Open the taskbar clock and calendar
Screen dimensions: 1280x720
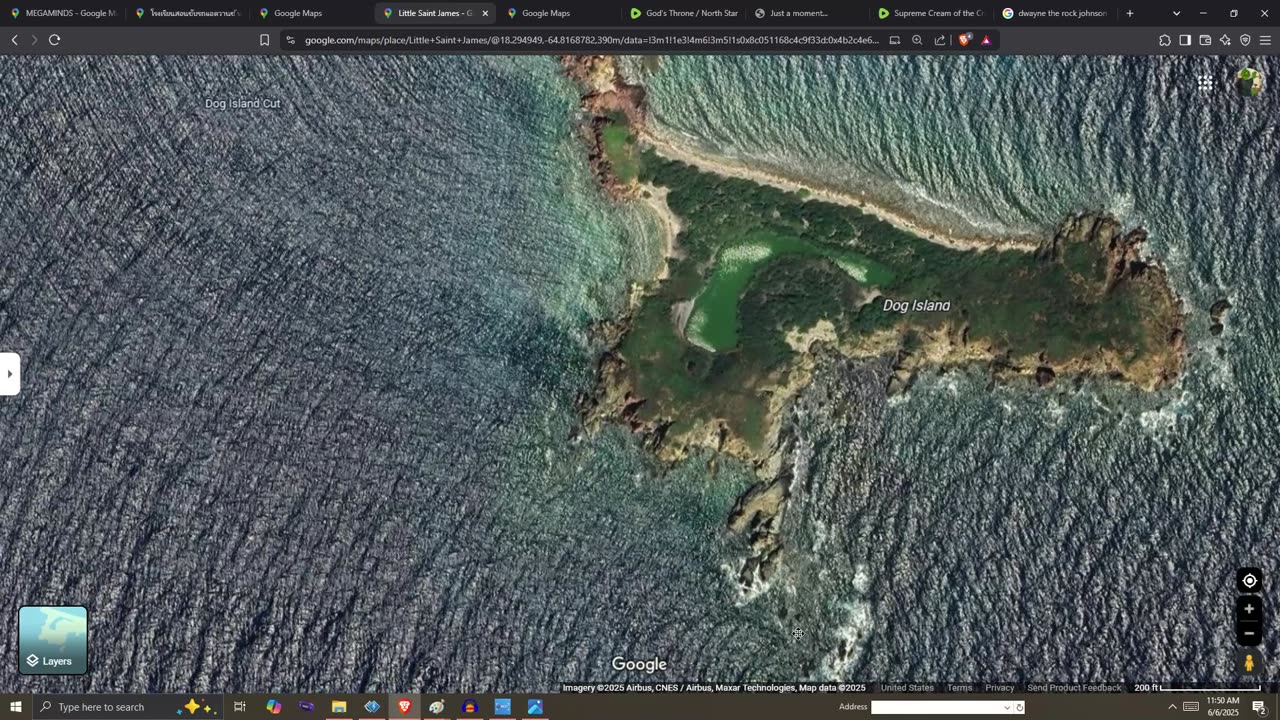(1223, 707)
